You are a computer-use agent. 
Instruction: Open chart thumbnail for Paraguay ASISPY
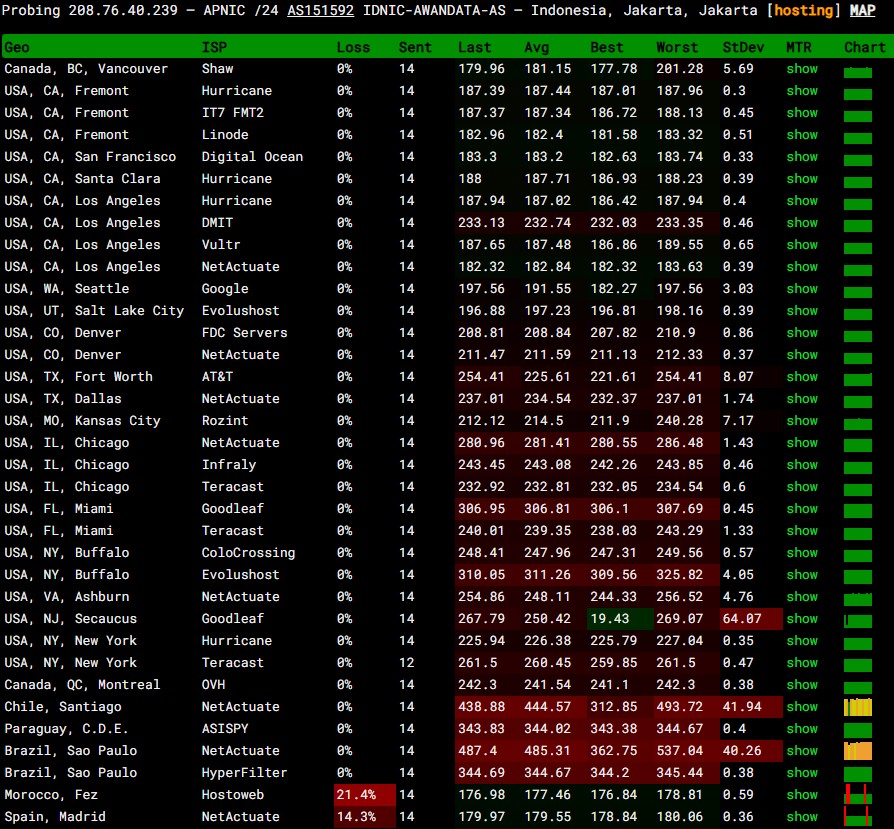(858, 730)
